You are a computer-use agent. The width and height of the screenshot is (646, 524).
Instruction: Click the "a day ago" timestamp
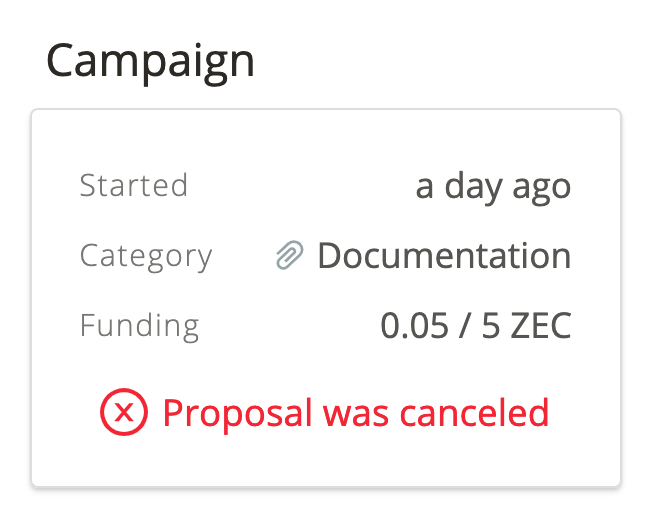pos(493,186)
